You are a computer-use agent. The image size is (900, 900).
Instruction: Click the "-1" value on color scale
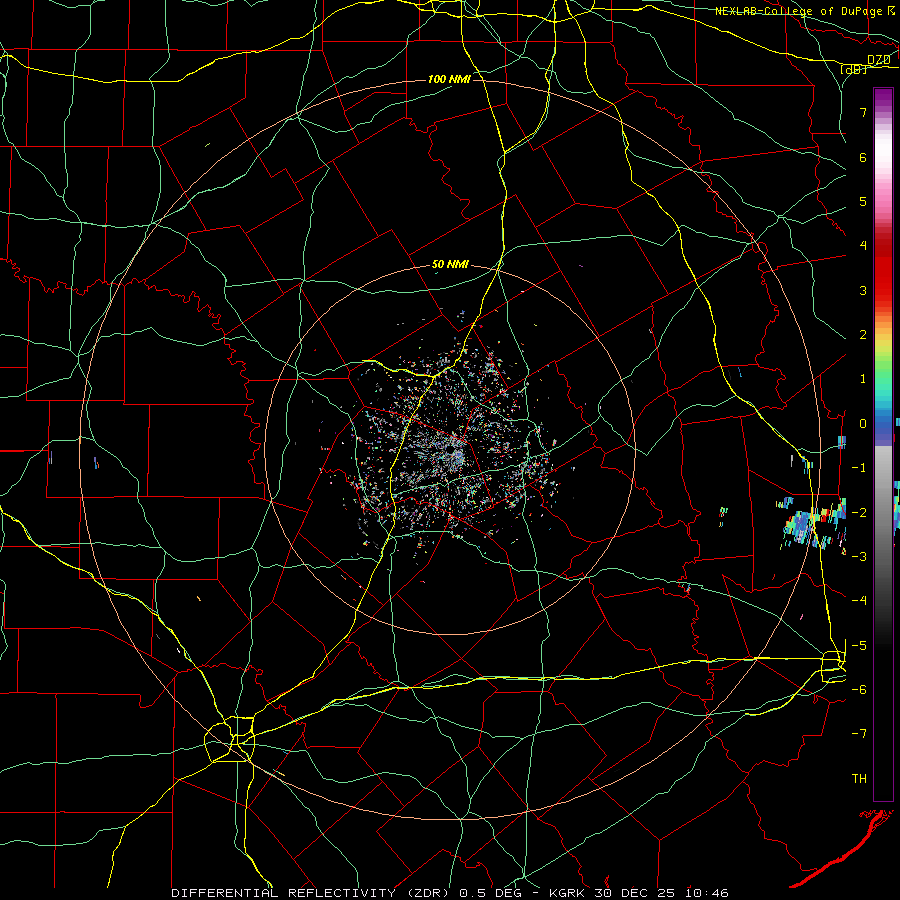point(859,468)
